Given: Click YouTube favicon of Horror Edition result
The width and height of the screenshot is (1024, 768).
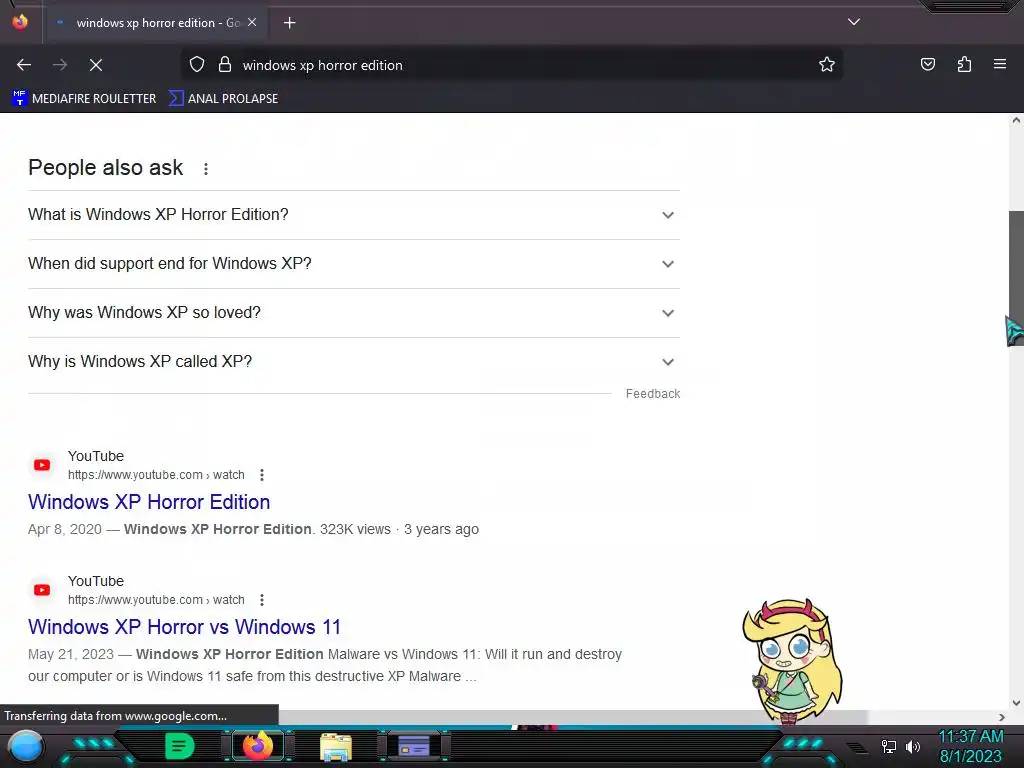Looking at the screenshot, I should pos(42,465).
